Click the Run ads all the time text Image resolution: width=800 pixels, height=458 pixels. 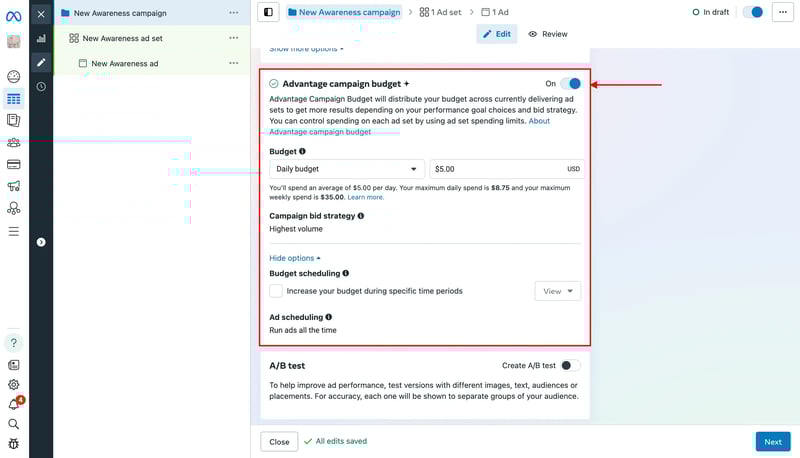[x=303, y=330]
